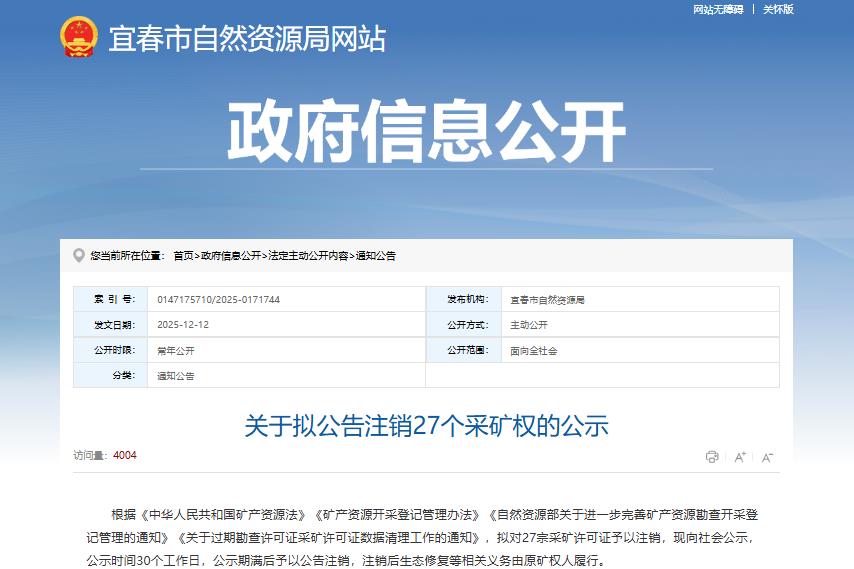Image resolution: width=854 pixels, height=569 pixels.
Task: Select the index number 0147175710/2025-0171744
Action: pos(219,300)
